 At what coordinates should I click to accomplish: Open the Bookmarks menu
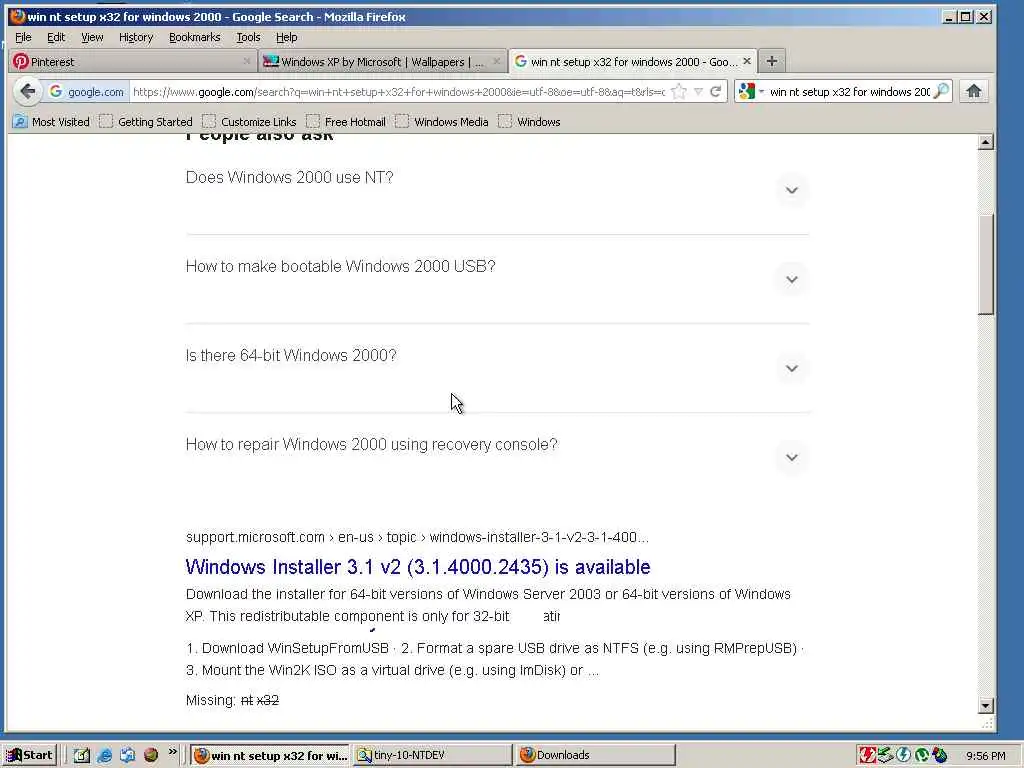click(x=195, y=37)
